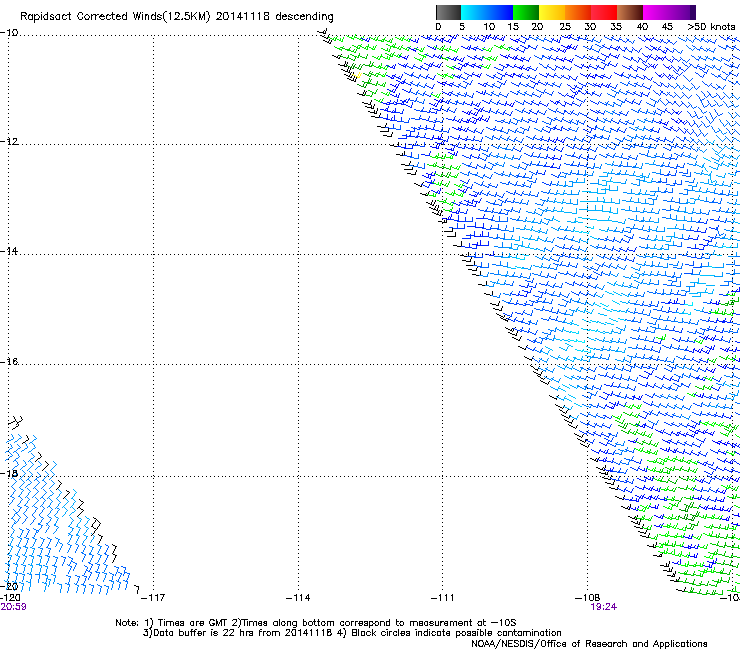Click the NOAA/NESDIS credit text
This screenshot has width=740, height=650.
pyautogui.click(x=589, y=644)
